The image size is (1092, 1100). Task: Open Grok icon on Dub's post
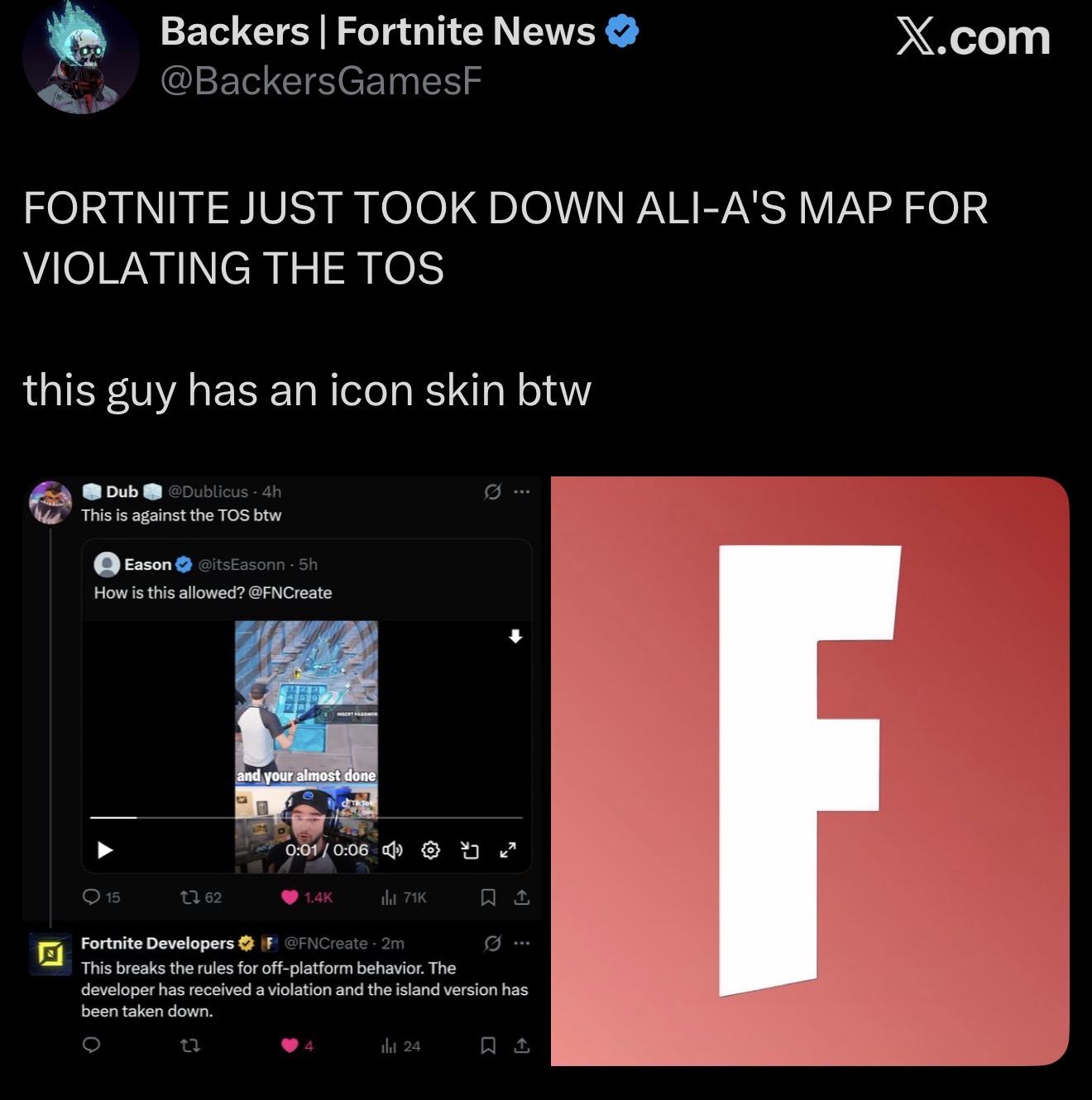click(492, 491)
